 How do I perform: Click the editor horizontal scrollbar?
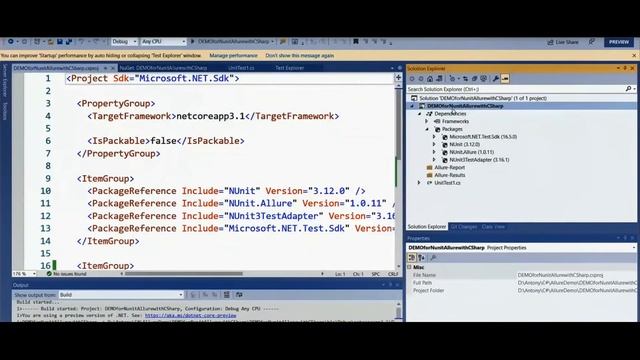(x=184, y=274)
